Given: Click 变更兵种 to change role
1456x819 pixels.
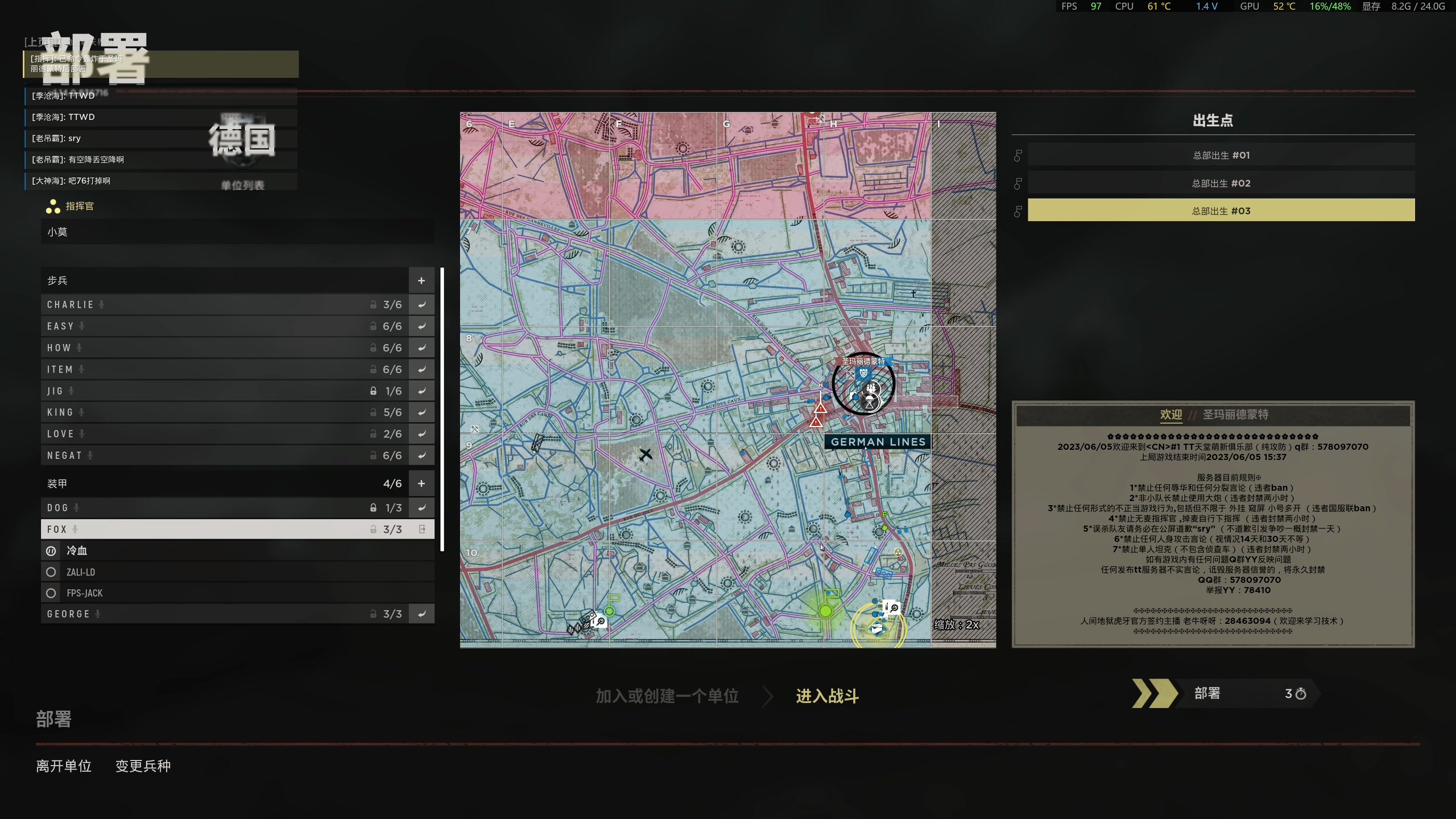Looking at the screenshot, I should 143,766.
